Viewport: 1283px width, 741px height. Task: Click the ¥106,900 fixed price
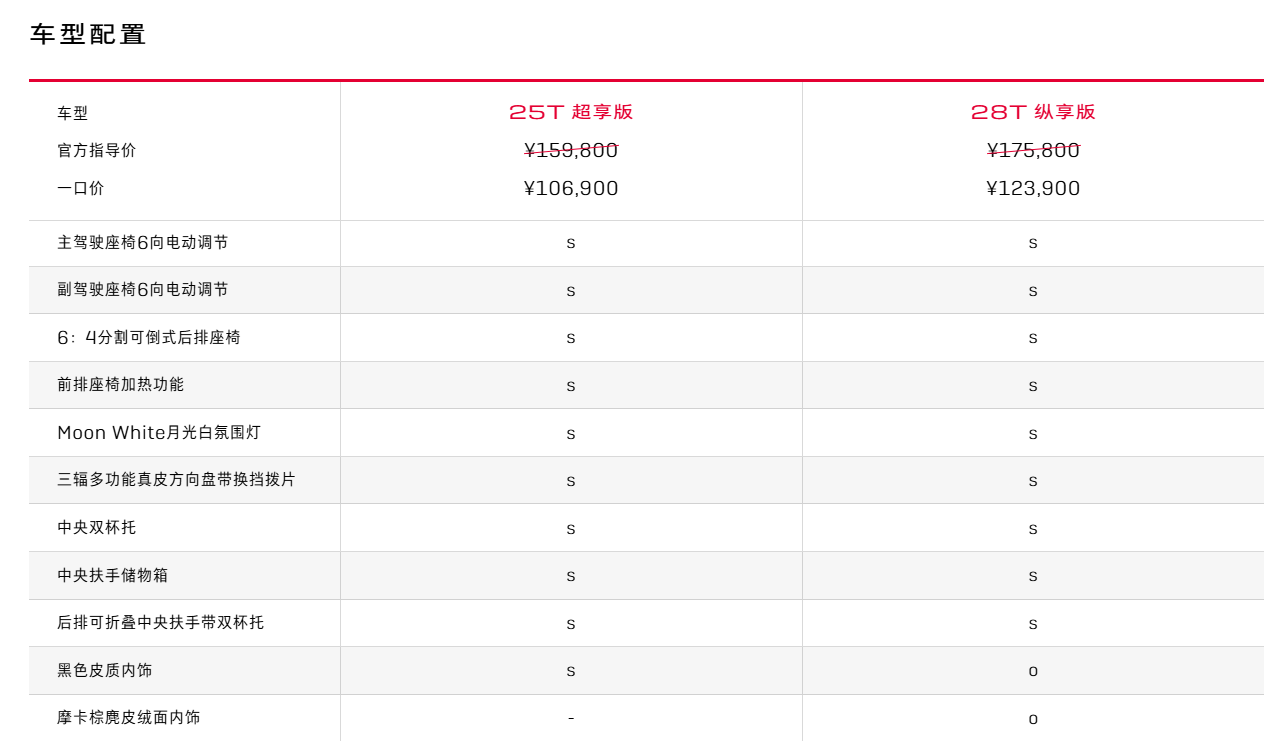pyautogui.click(x=571, y=188)
